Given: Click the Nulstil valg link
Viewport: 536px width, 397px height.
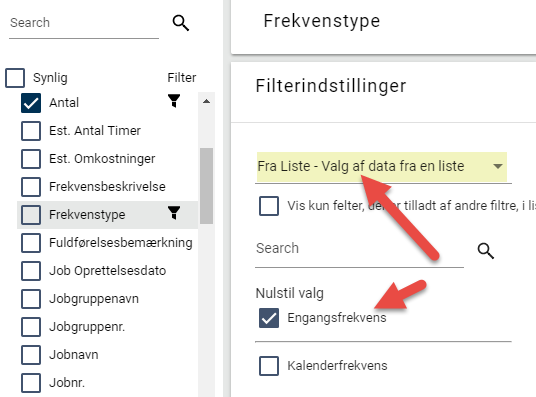Looking at the screenshot, I should [290, 293].
